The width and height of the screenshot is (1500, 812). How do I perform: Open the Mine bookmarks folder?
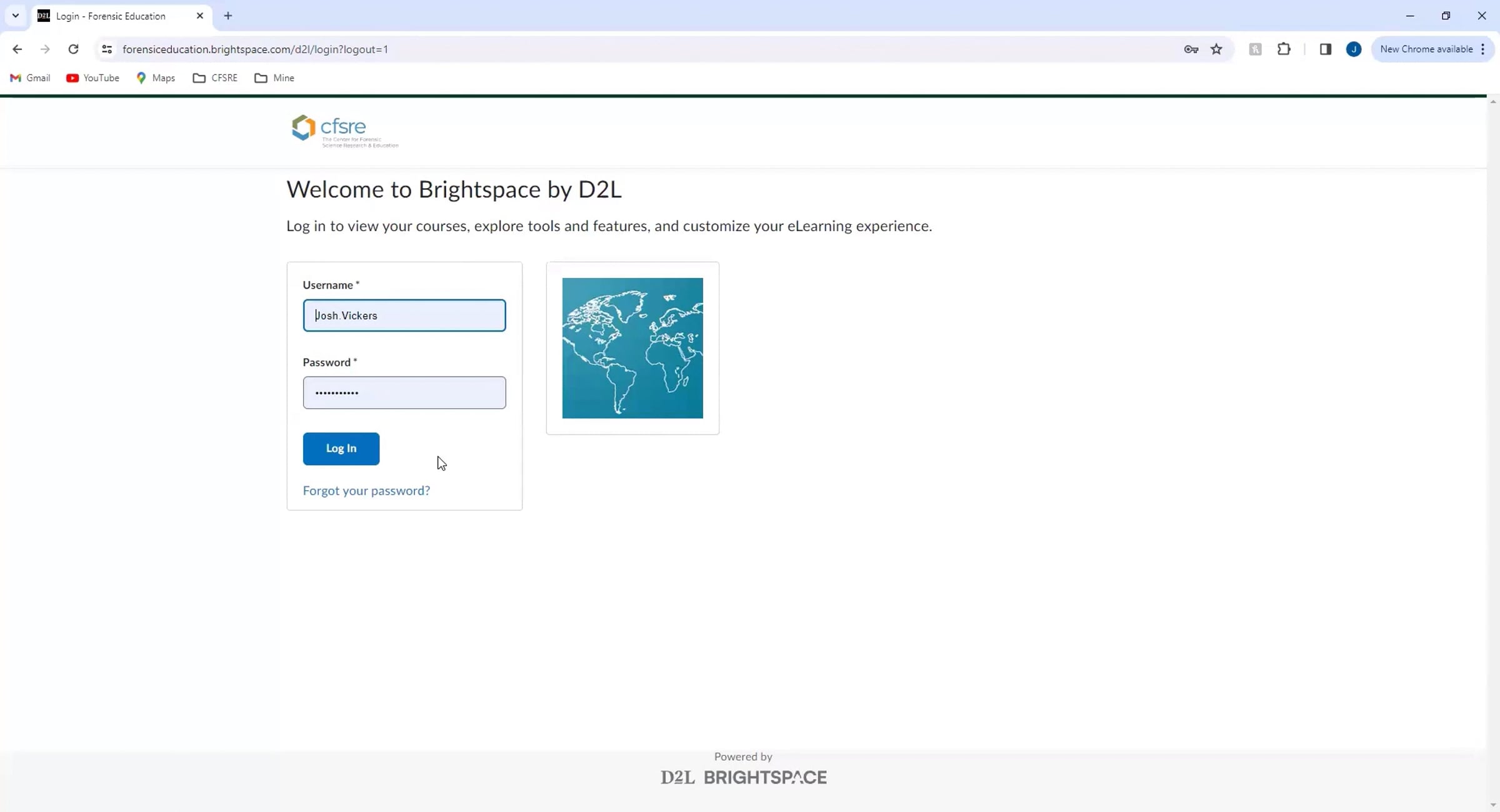(274, 78)
